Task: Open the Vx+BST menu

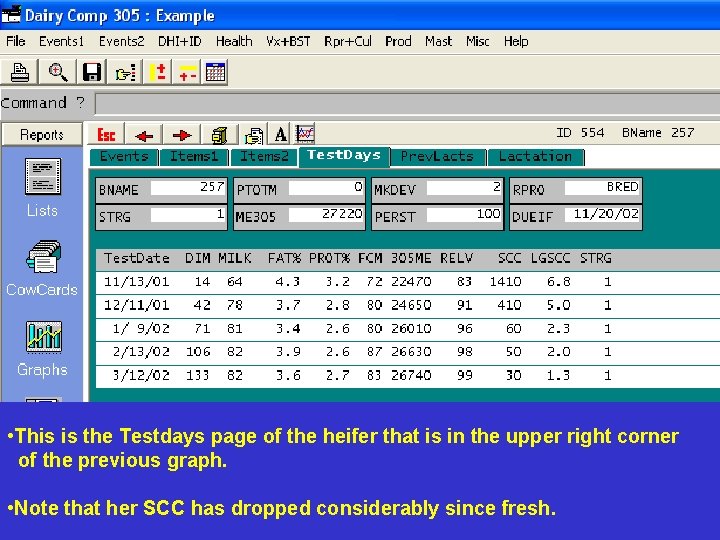Action: click(288, 41)
